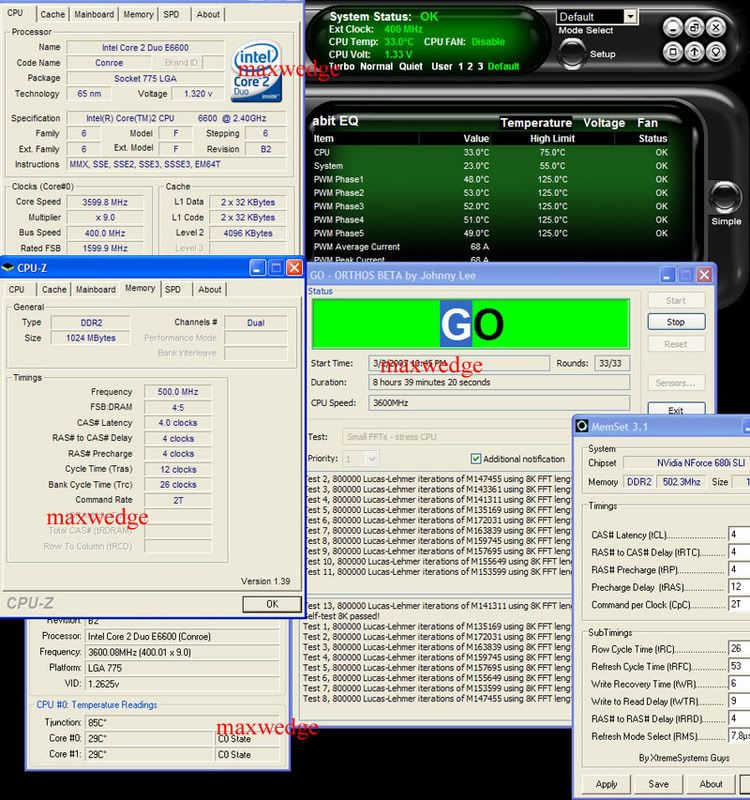Click the Core Speed value 3599.8 MHz
This screenshot has width=750, height=800.
point(105,202)
